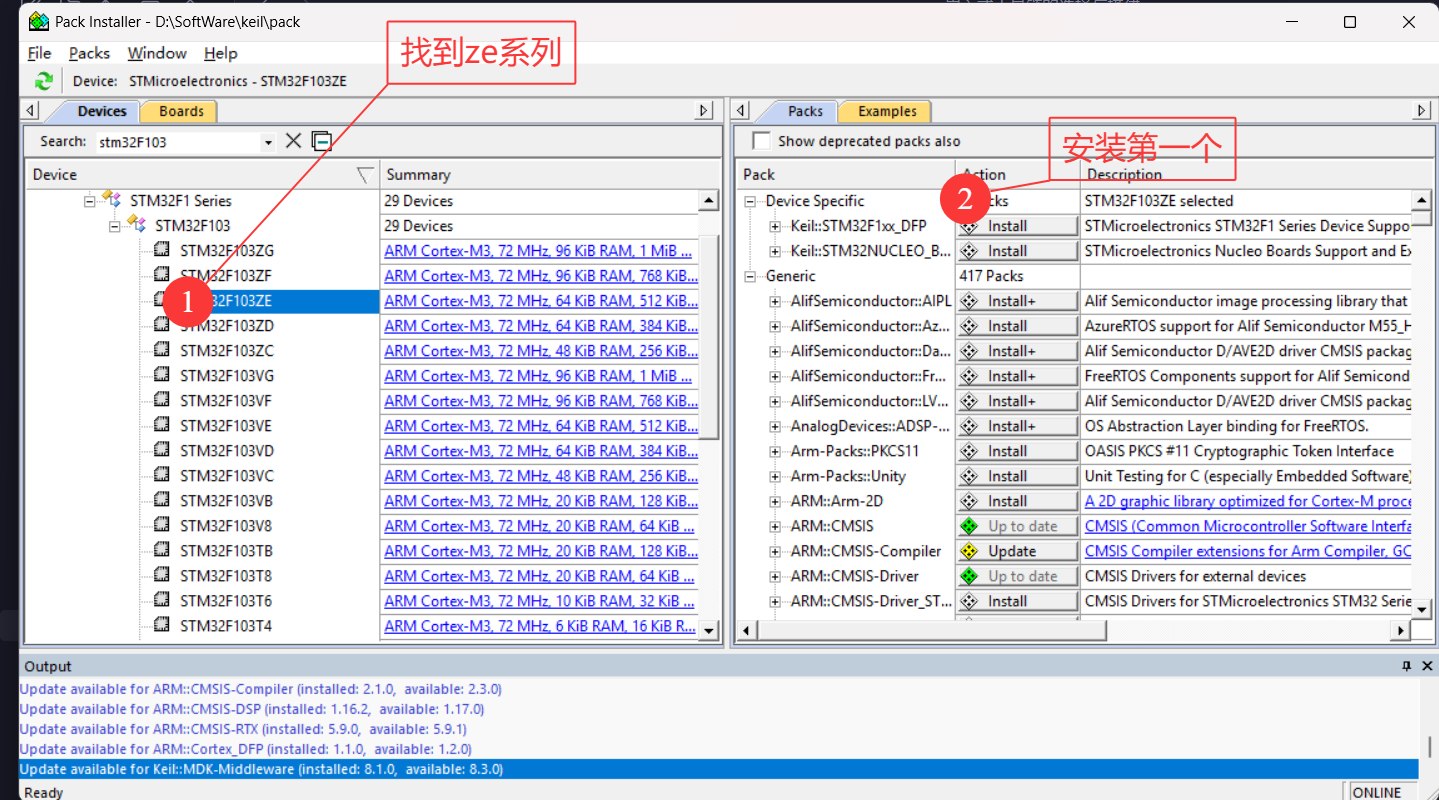The image size is (1439, 800).
Task: Collapse the Generic pack group
Action: click(x=751, y=276)
